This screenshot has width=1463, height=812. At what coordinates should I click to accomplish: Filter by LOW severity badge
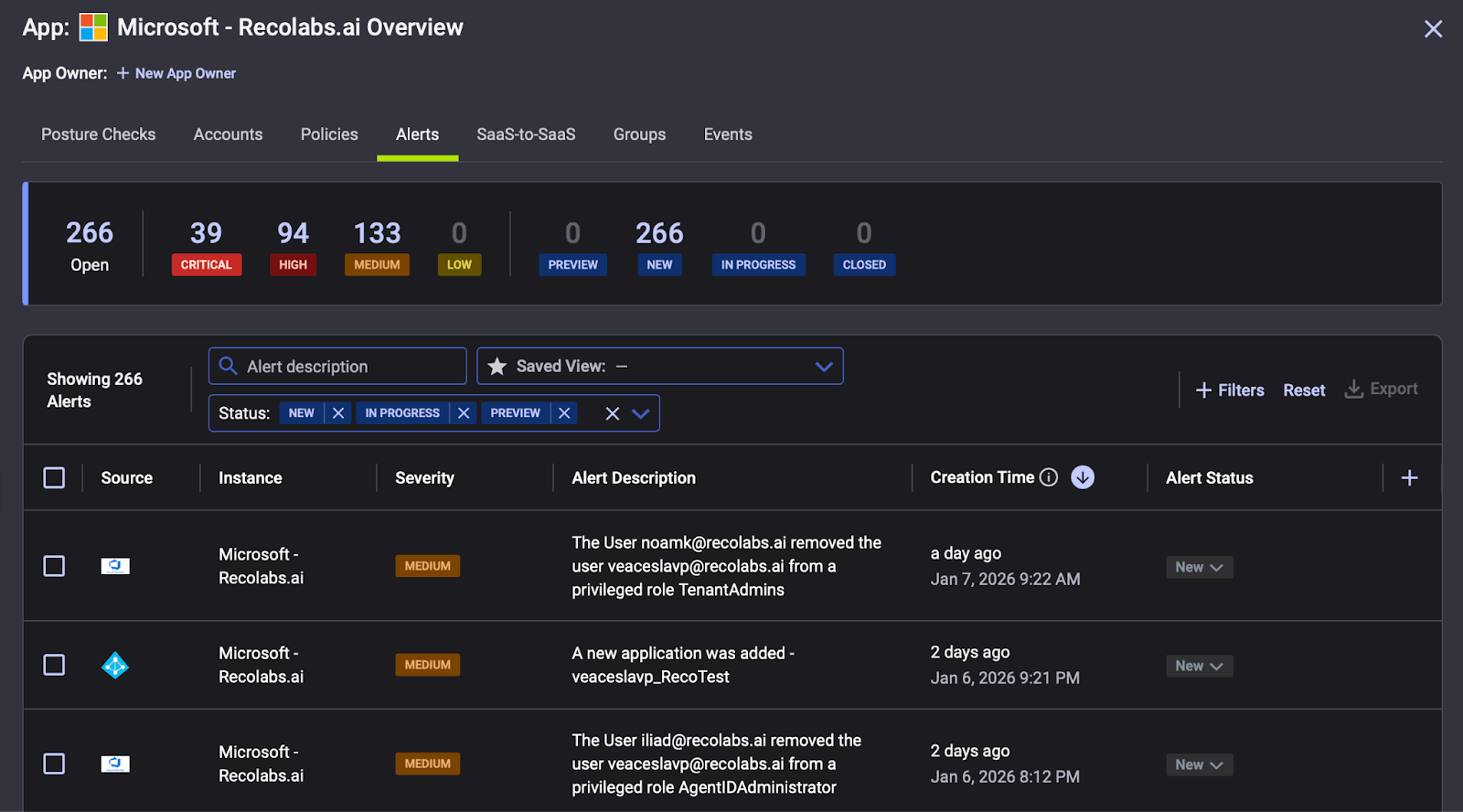point(459,264)
